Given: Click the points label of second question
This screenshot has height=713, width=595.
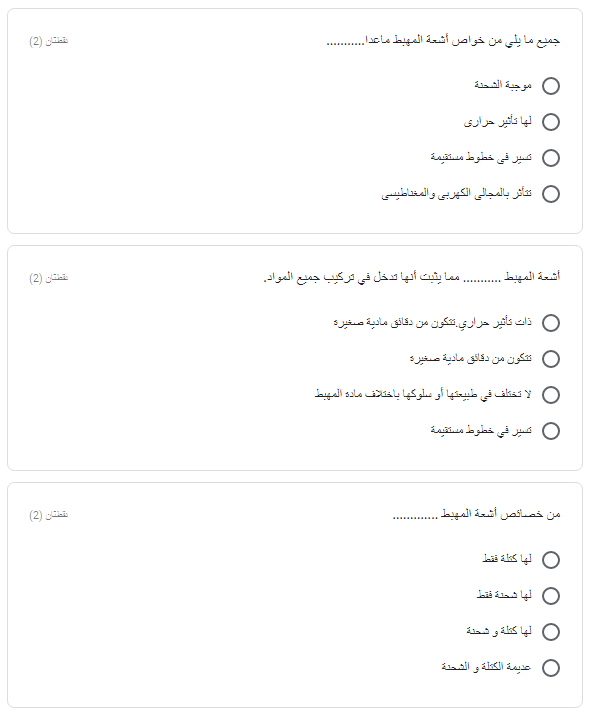Looking at the screenshot, I should coord(49,278).
